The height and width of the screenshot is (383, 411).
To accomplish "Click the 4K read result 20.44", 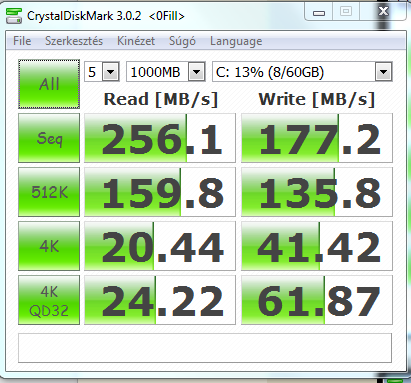I will [160, 246].
